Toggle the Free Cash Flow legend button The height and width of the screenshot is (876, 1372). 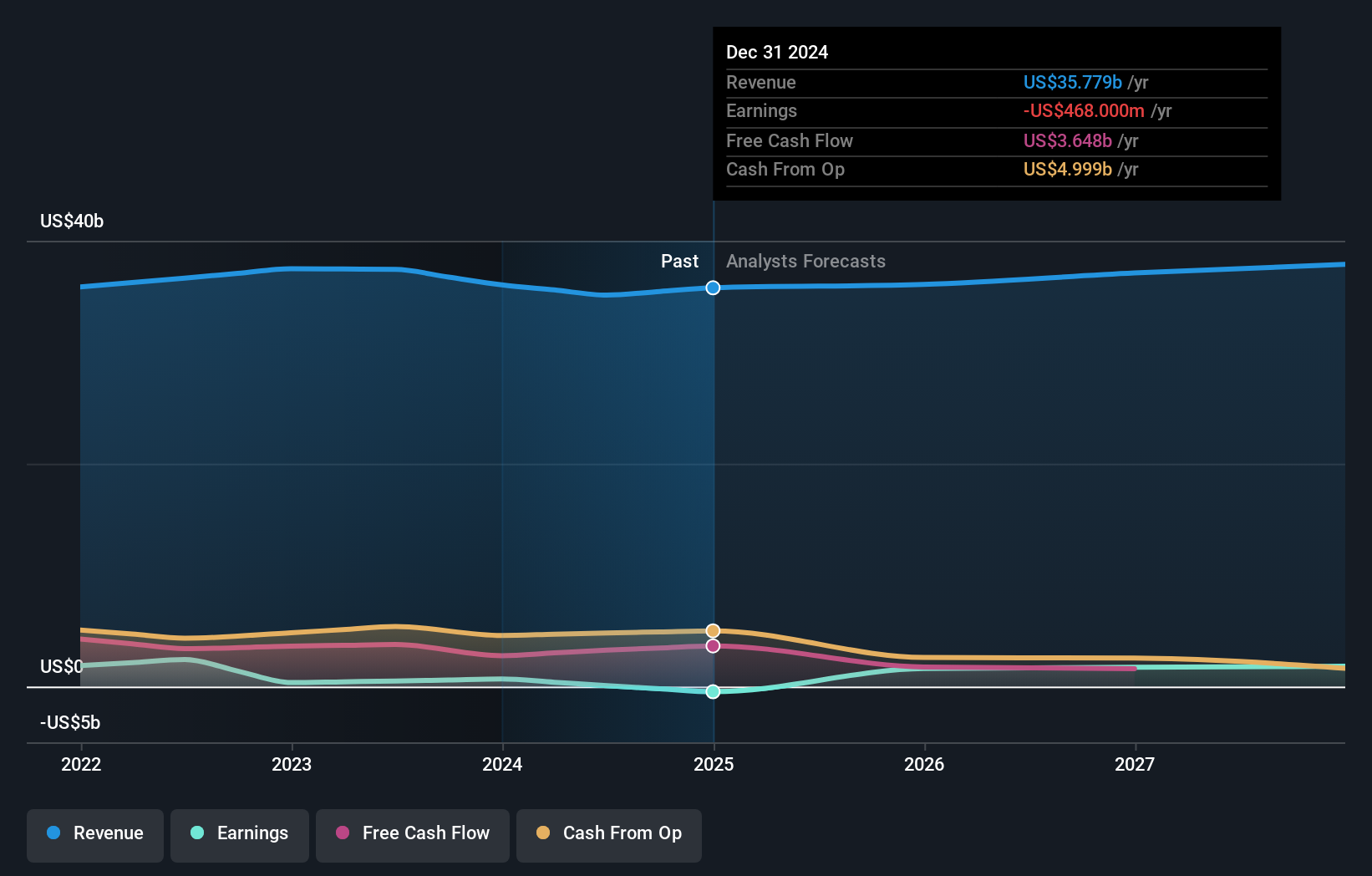pyautogui.click(x=413, y=835)
